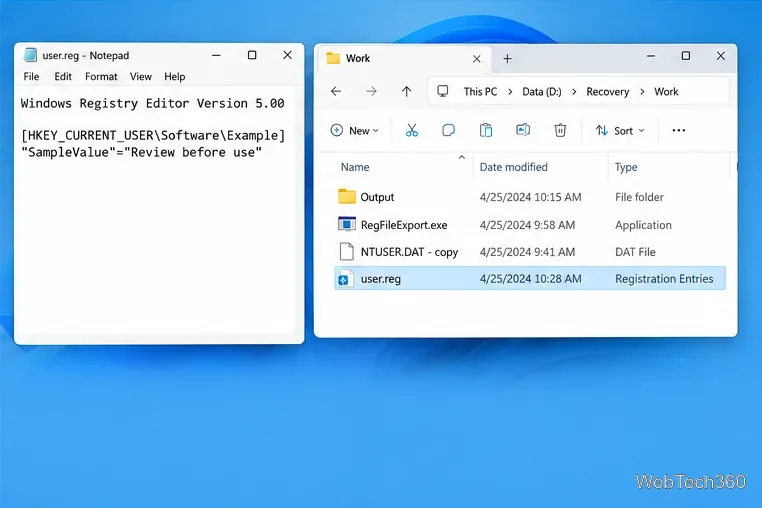Maximize the File Explorer window
The width and height of the screenshot is (762, 508).
pos(686,56)
